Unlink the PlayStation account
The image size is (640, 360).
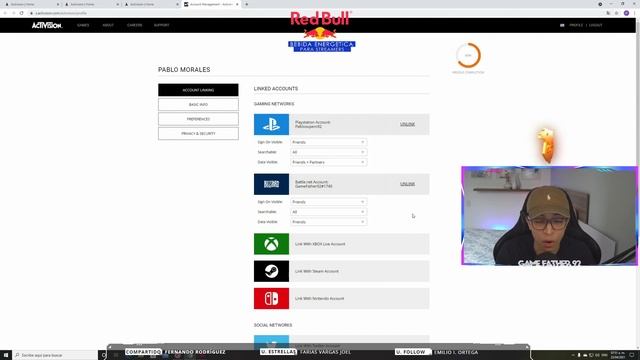pos(407,124)
